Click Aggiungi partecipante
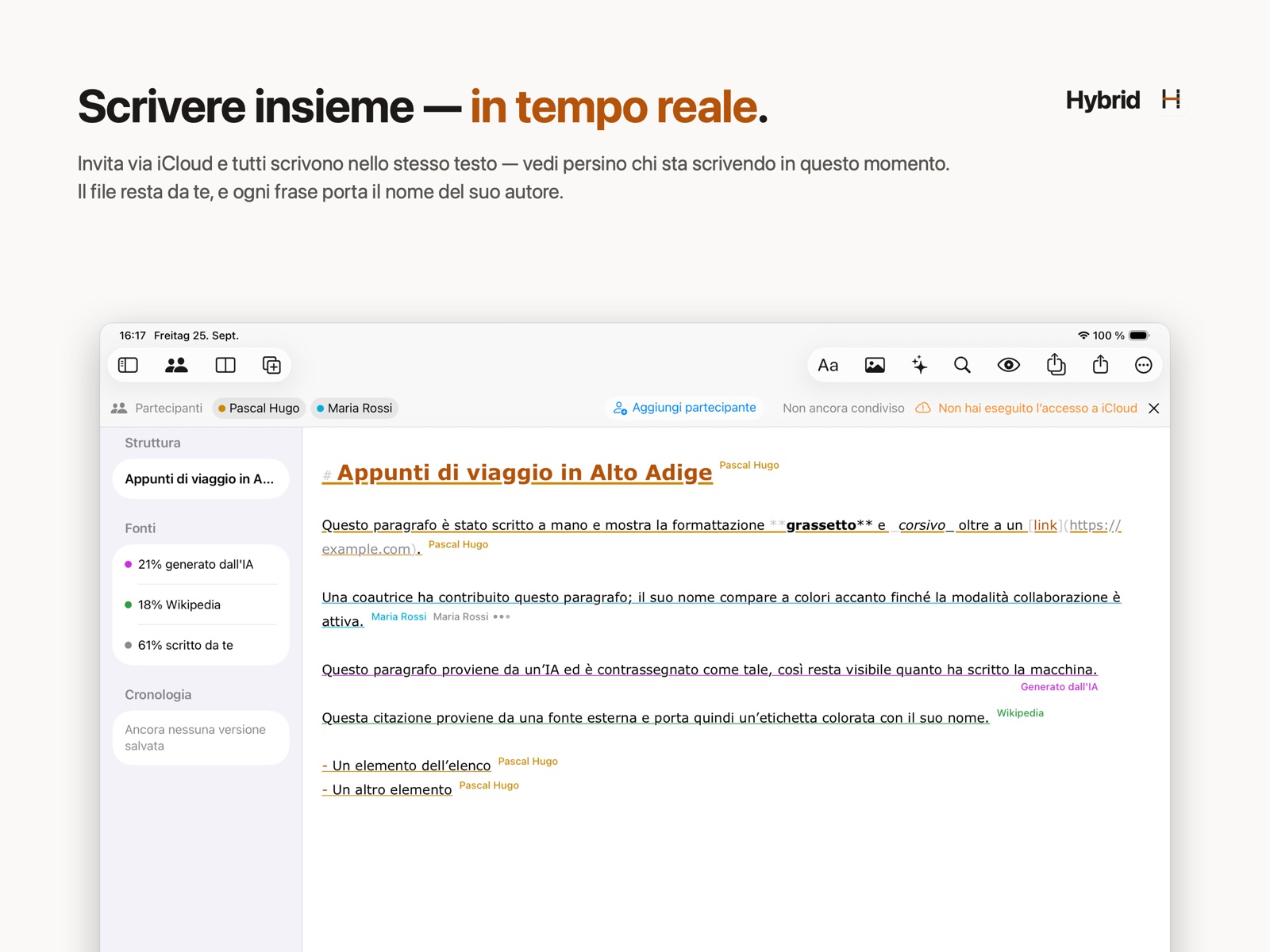The image size is (1270, 952). pos(685,408)
